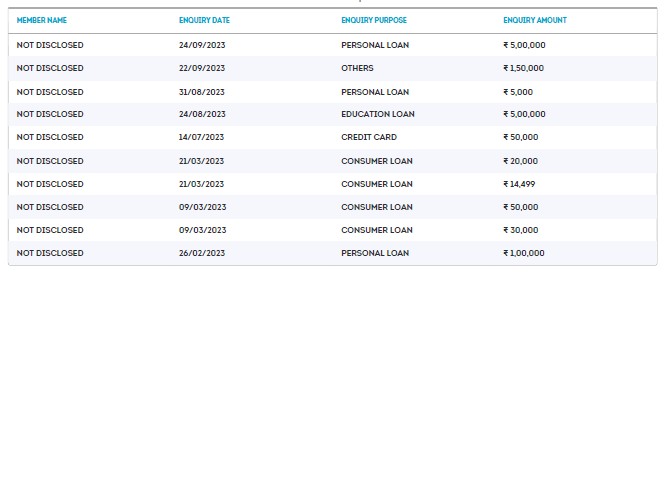Click NOT DISCLOSED in the Education Loan row

tap(50, 114)
